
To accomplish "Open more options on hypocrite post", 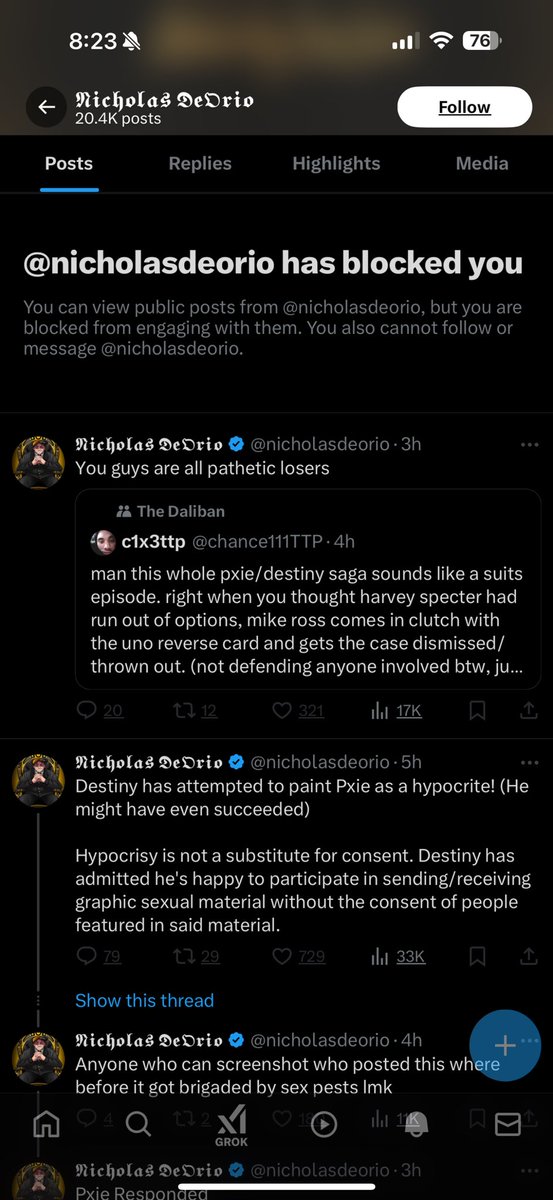I will pyautogui.click(x=529, y=762).
